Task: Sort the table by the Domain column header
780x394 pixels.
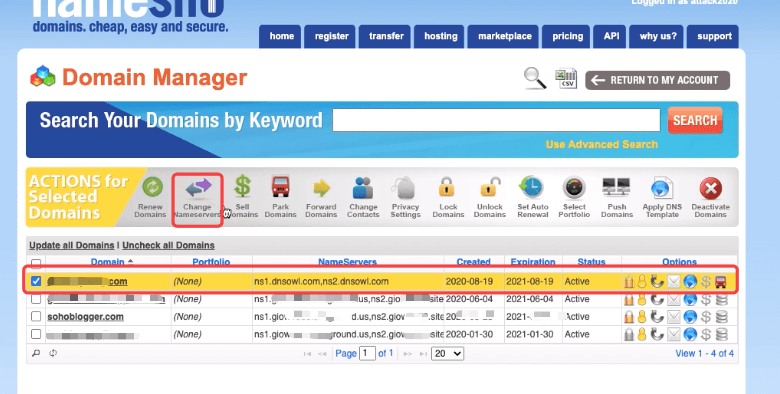Action: pos(108,262)
